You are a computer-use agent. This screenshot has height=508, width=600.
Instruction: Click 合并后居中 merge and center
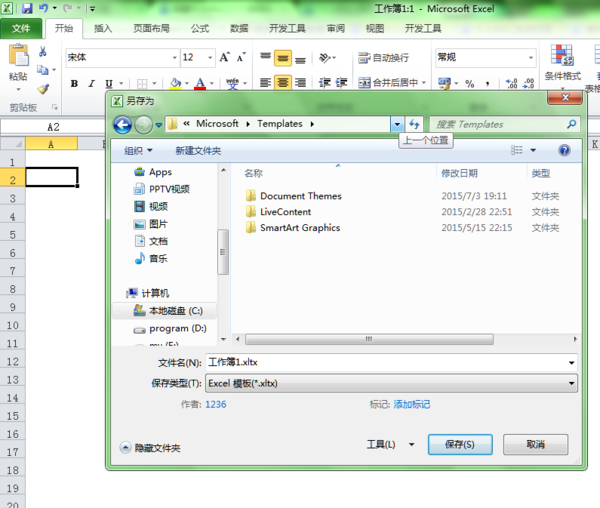click(388, 83)
